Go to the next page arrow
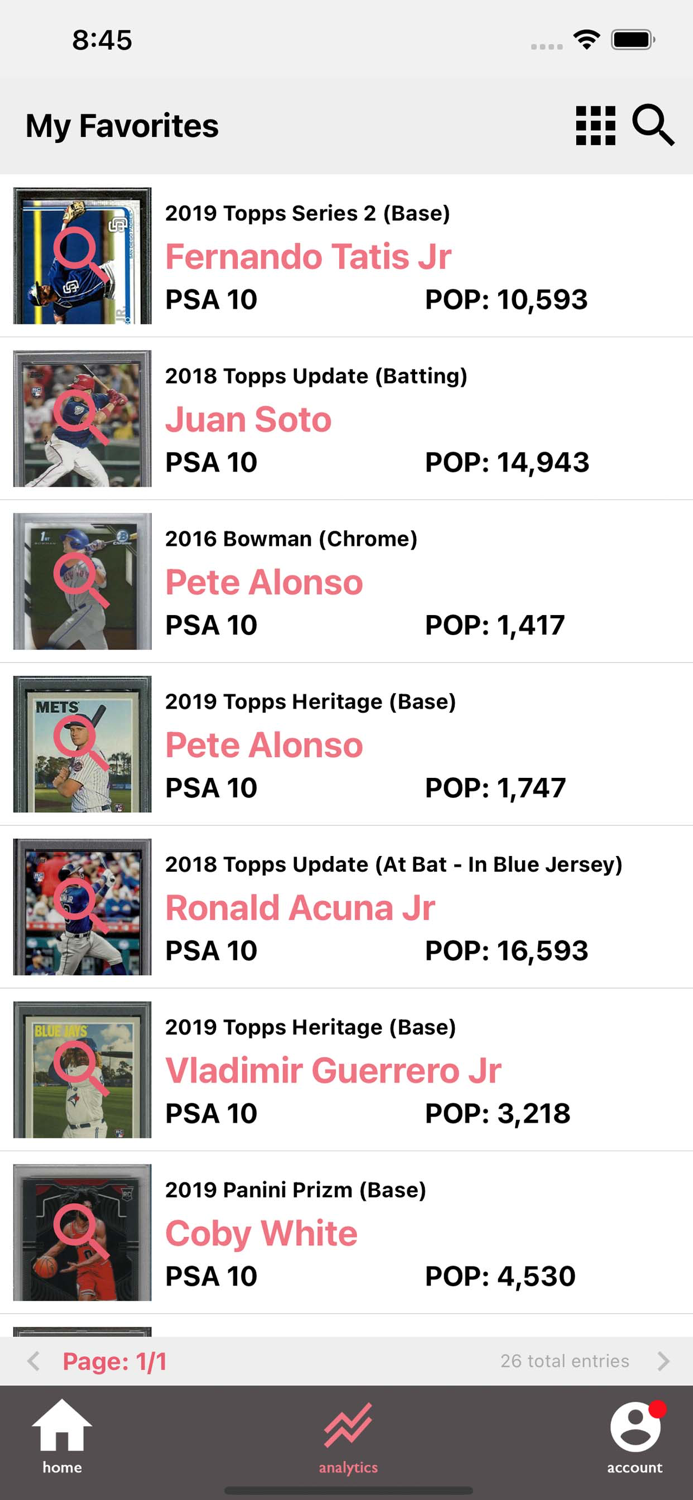Image resolution: width=693 pixels, height=1500 pixels. pos(663,1361)
